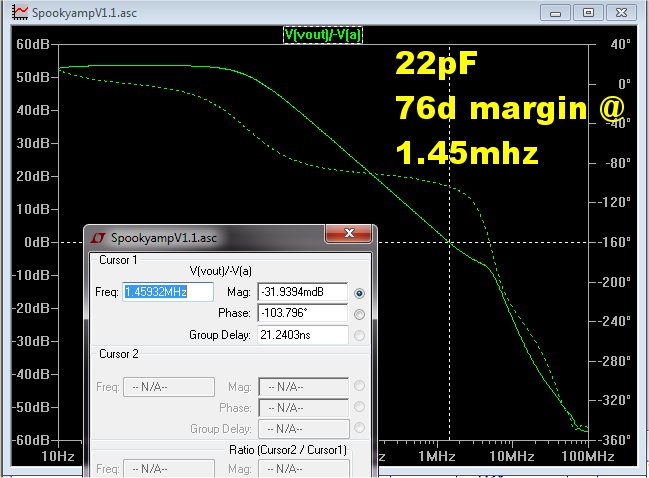The width and height of the screenshot is (649, 478).
Task: Click the 0dB left axis label
Action: click(x=37, y=242)
